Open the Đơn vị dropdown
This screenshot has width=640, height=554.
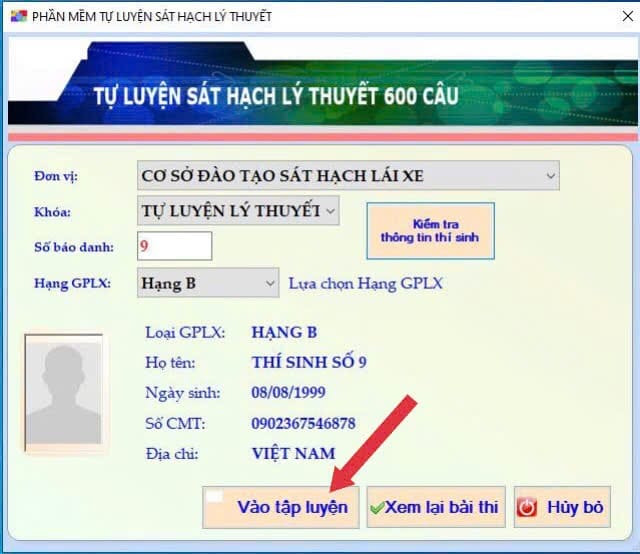click(x=348, y=176)
